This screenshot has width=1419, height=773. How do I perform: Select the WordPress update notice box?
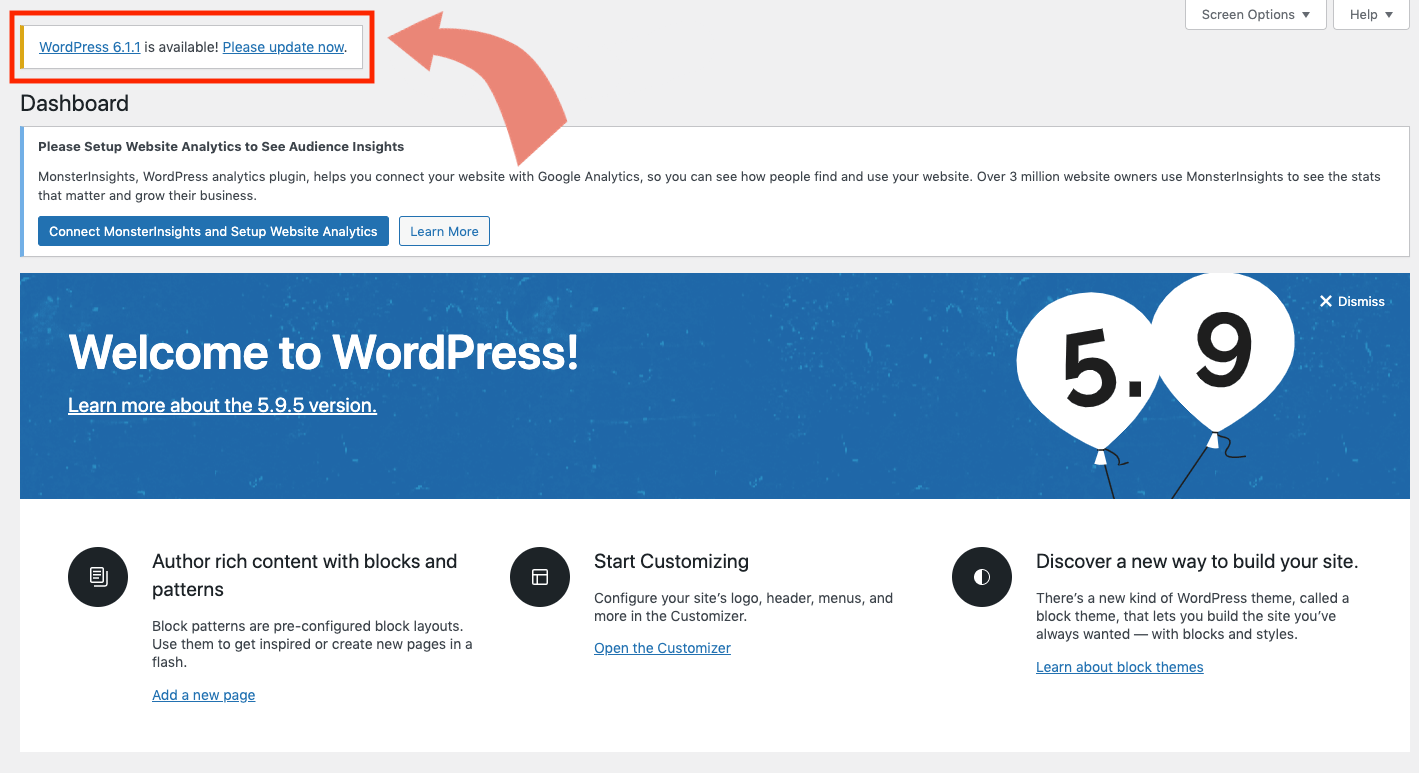coord(190,46)
